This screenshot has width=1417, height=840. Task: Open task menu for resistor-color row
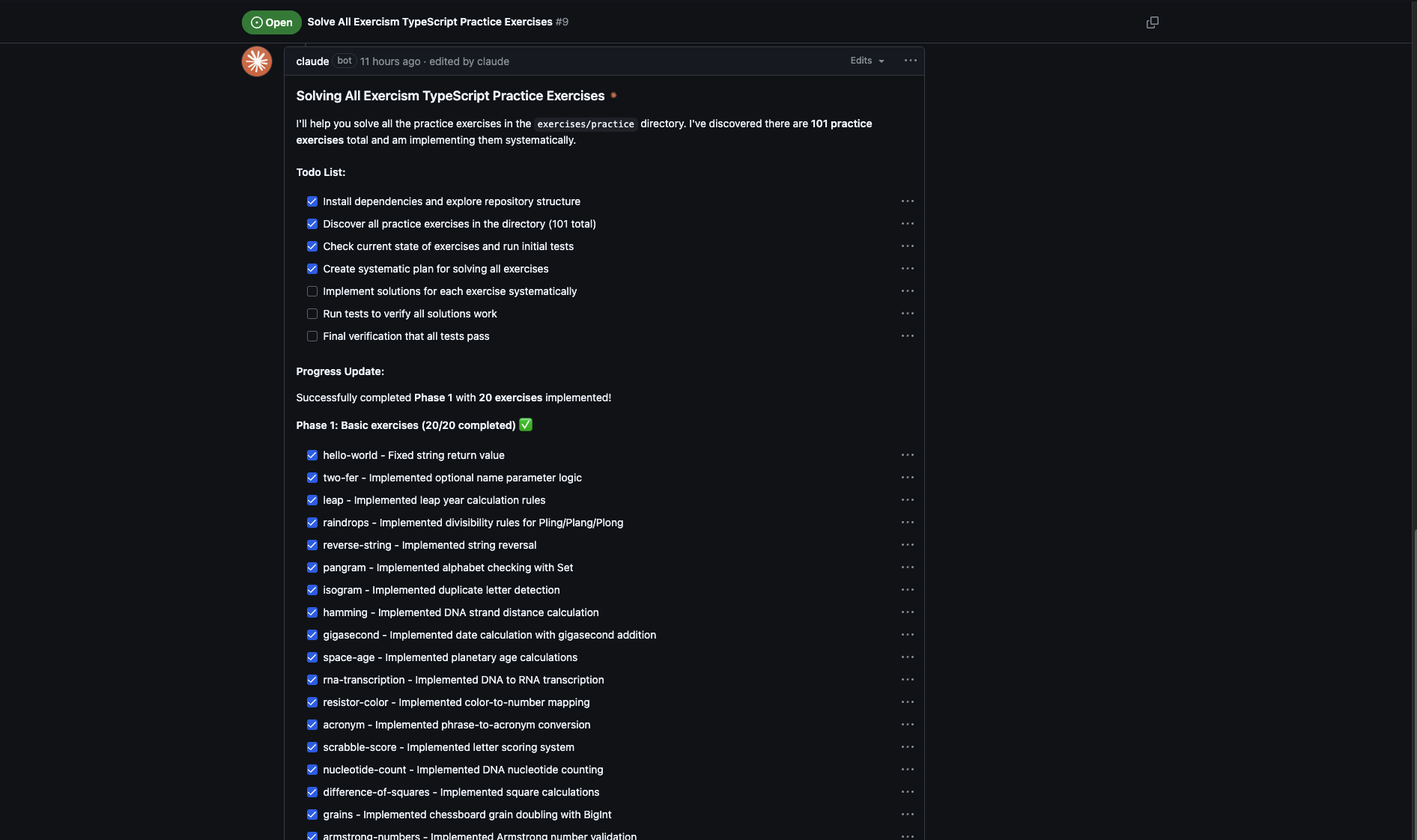pyautogui.click(x=908, y=702)
